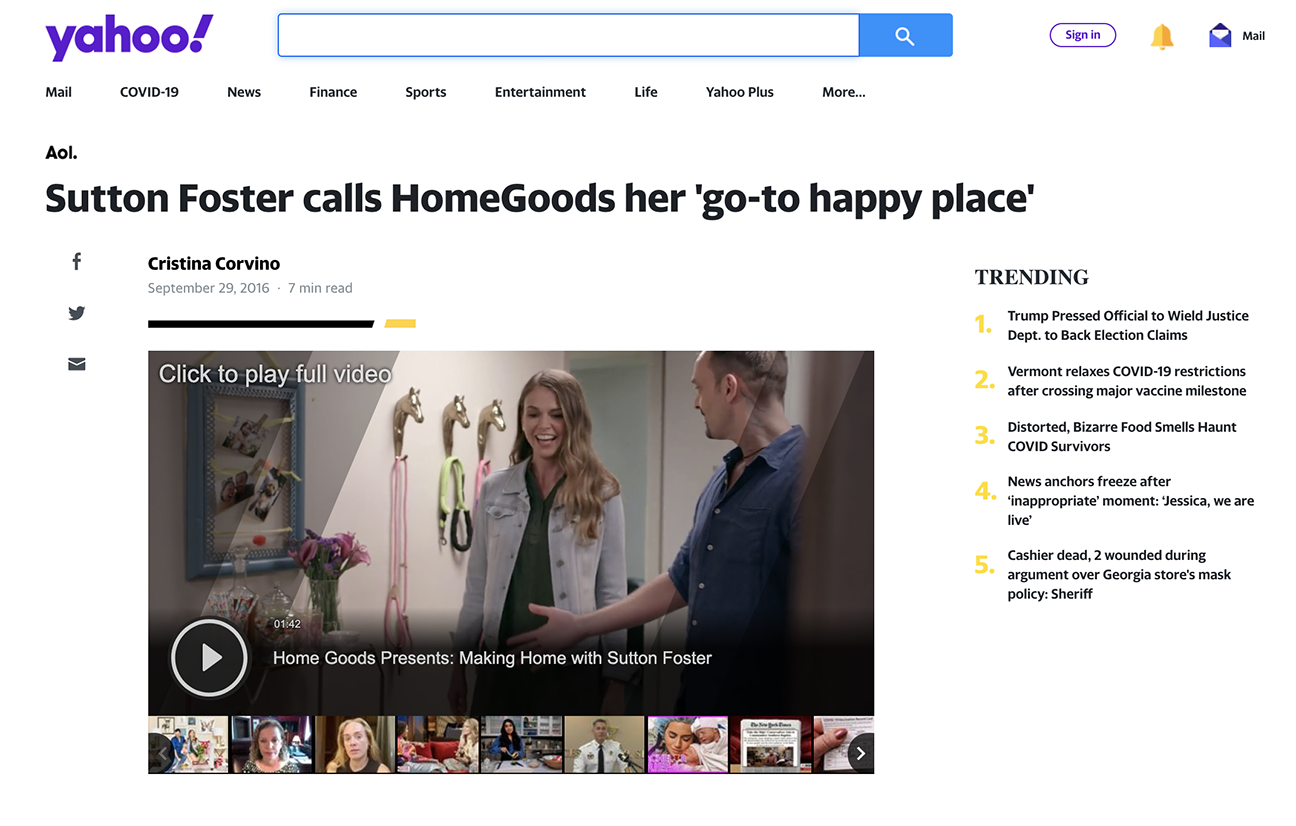Show previous video thumbnails with left arrow
The height and width of the screenshot is (826, 1296).
(160, 753)
